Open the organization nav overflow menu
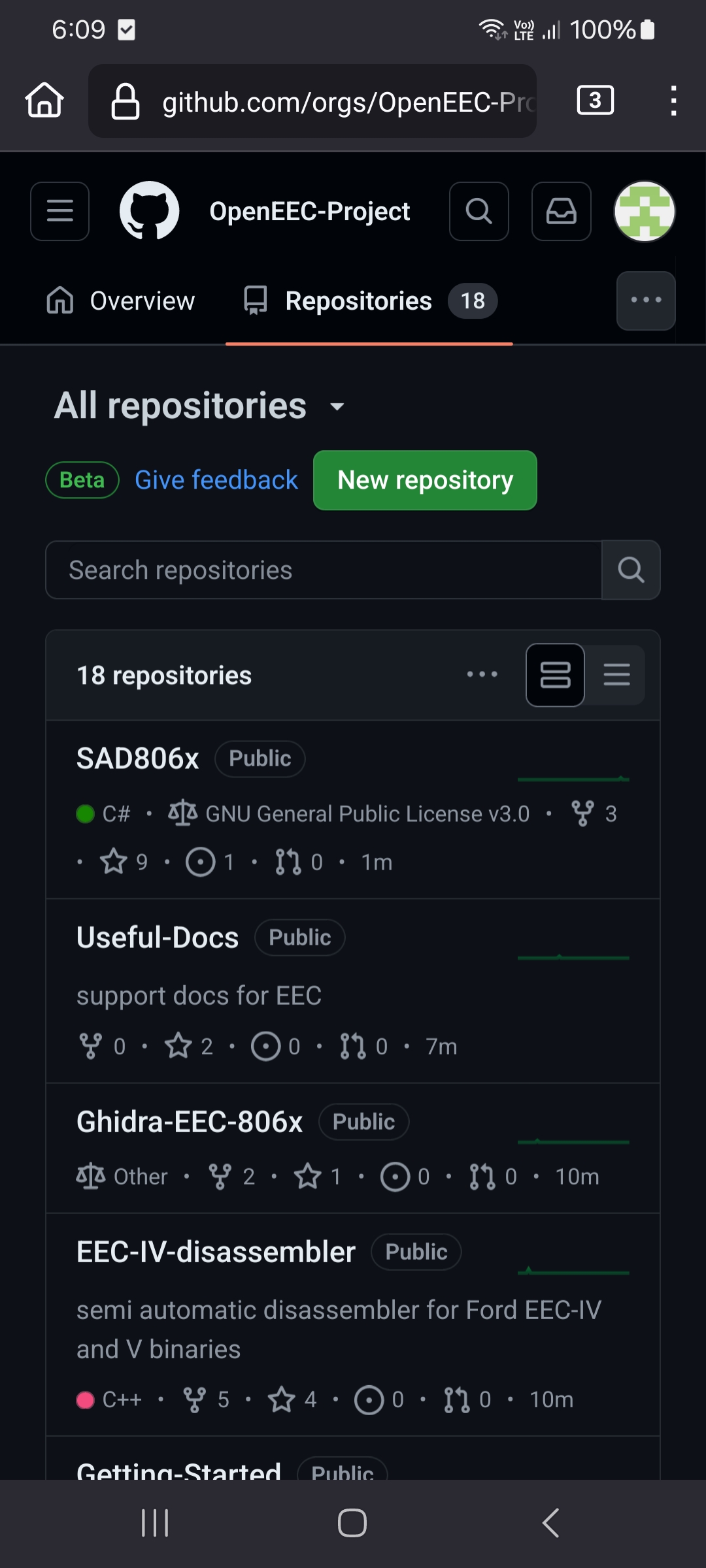 (x=645, y=301)
